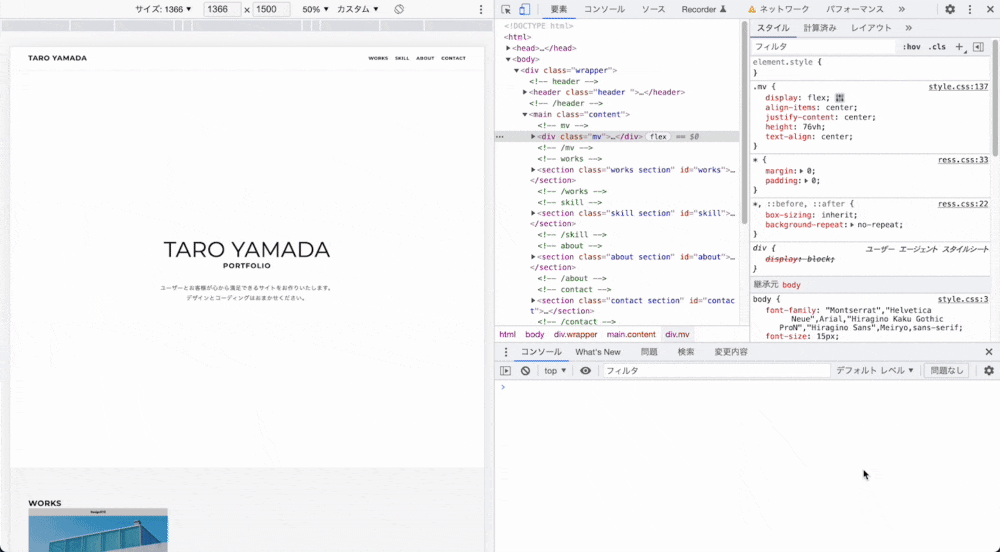Clear the console icon
The height and width of the screenshot is (552, 1000).
tap(526, 370)
